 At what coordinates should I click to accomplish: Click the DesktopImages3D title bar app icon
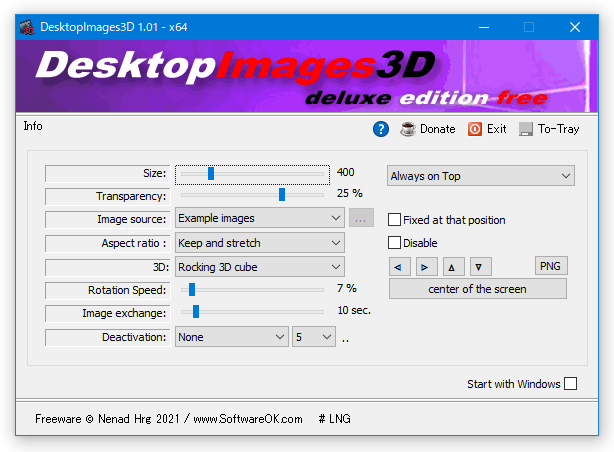pyautogui.click(x=27, y=27)
